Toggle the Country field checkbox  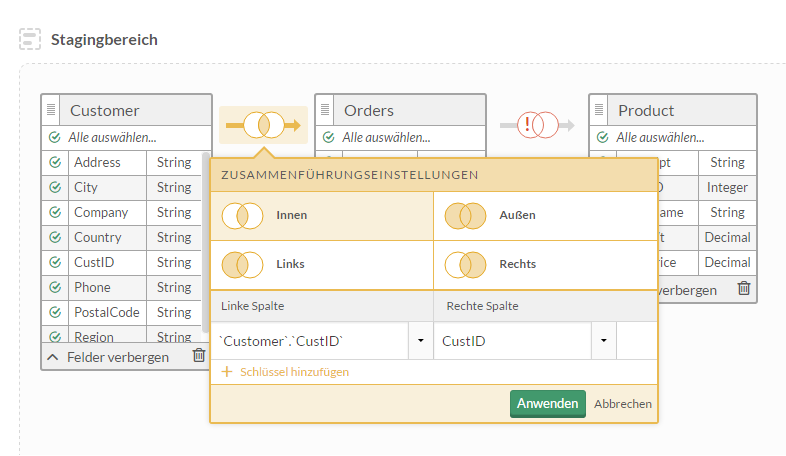[x=54, y=237]
